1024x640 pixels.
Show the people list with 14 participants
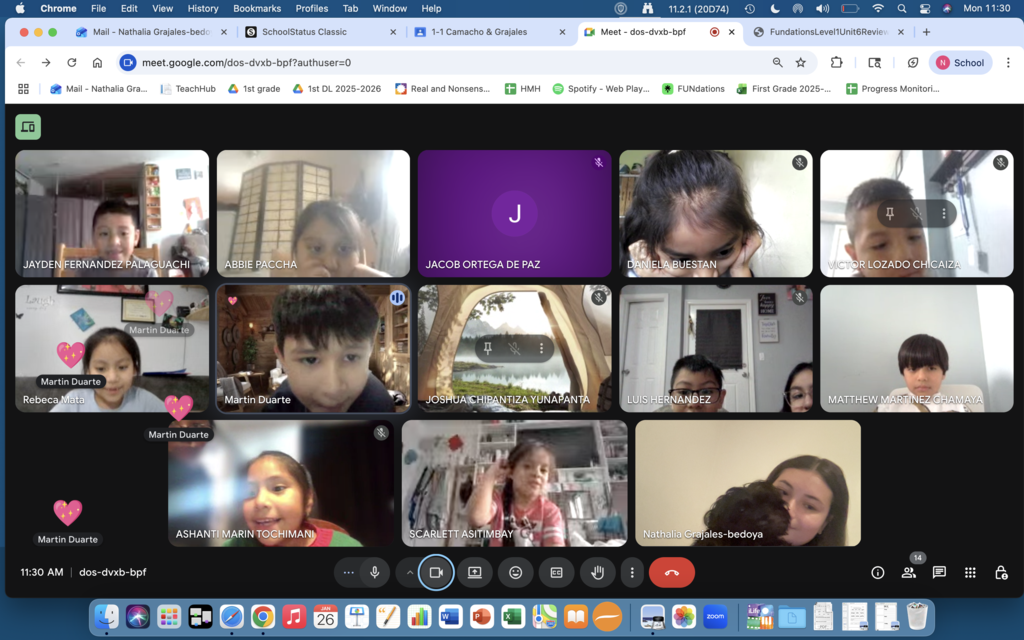[908, 573]
